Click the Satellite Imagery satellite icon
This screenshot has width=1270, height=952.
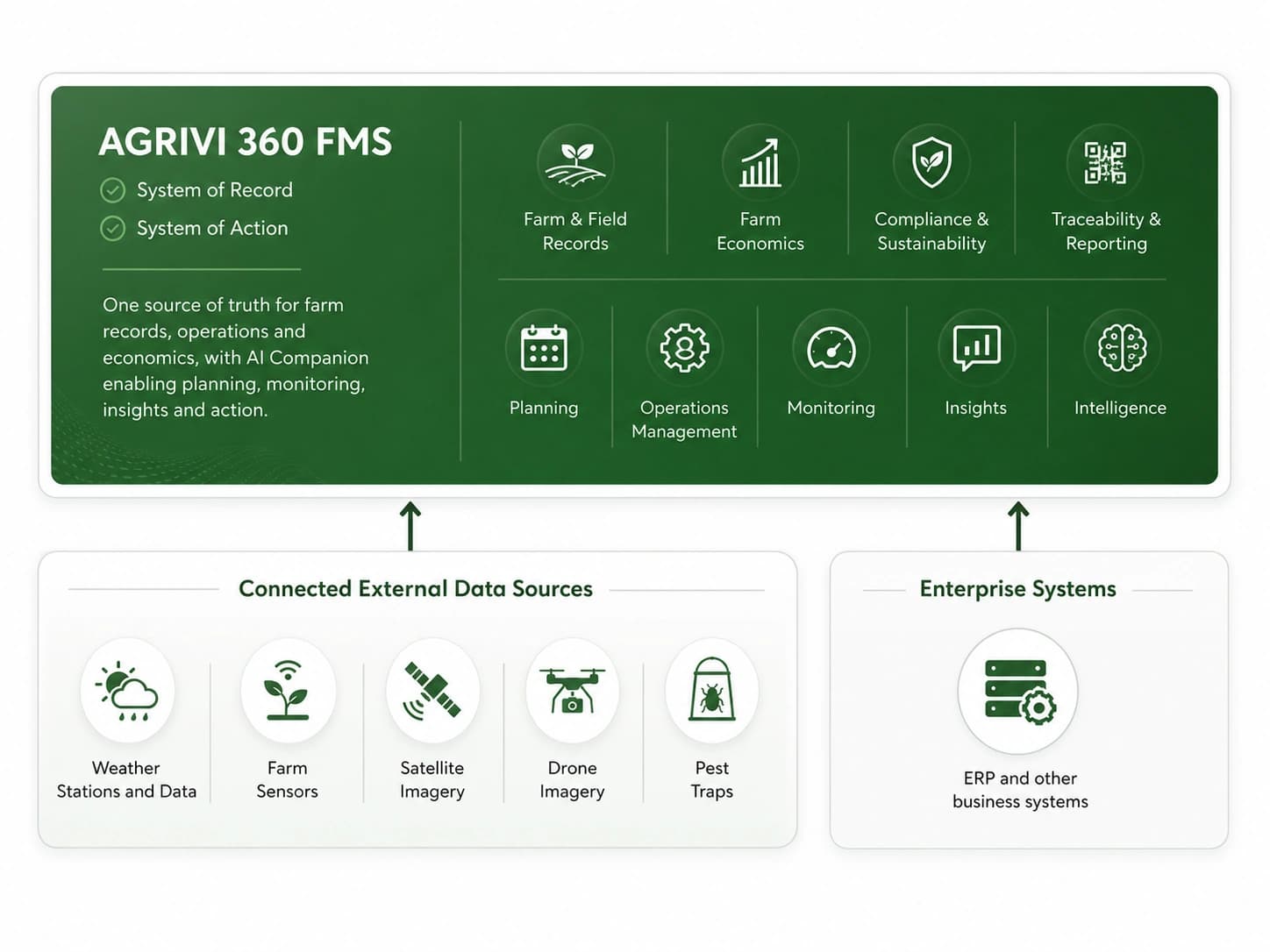(x=432, y=691)
